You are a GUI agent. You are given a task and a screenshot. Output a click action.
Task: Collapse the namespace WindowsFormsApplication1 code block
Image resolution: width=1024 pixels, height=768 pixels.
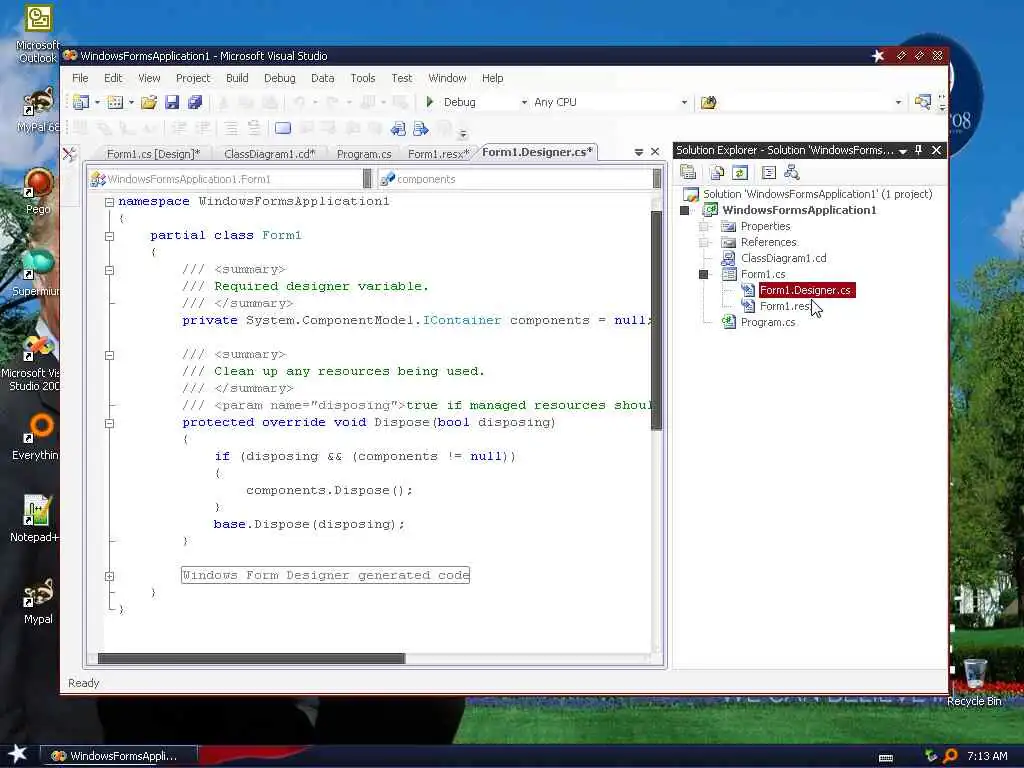[110, 202]
